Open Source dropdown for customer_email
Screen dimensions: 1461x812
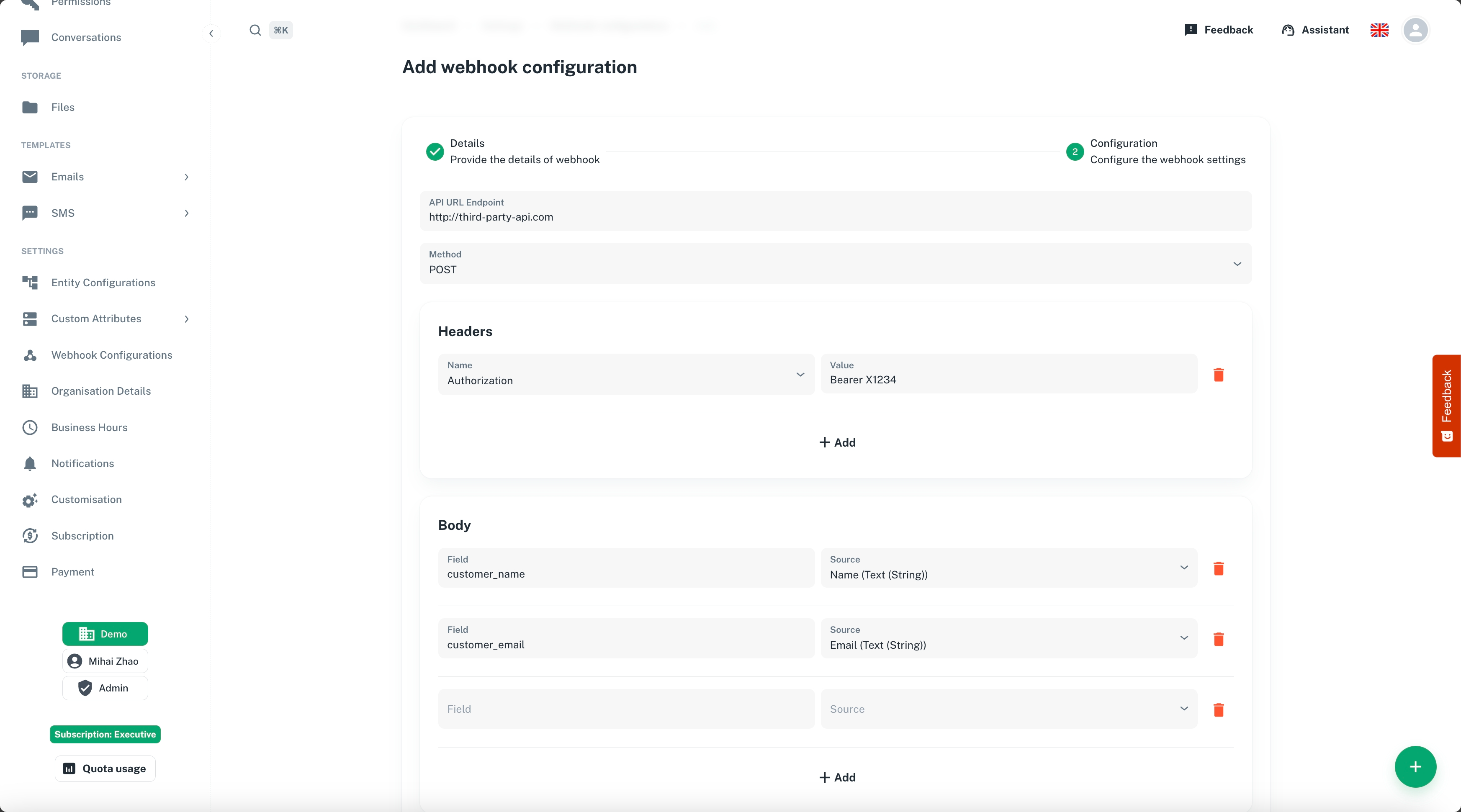(x=1008, y=638)
